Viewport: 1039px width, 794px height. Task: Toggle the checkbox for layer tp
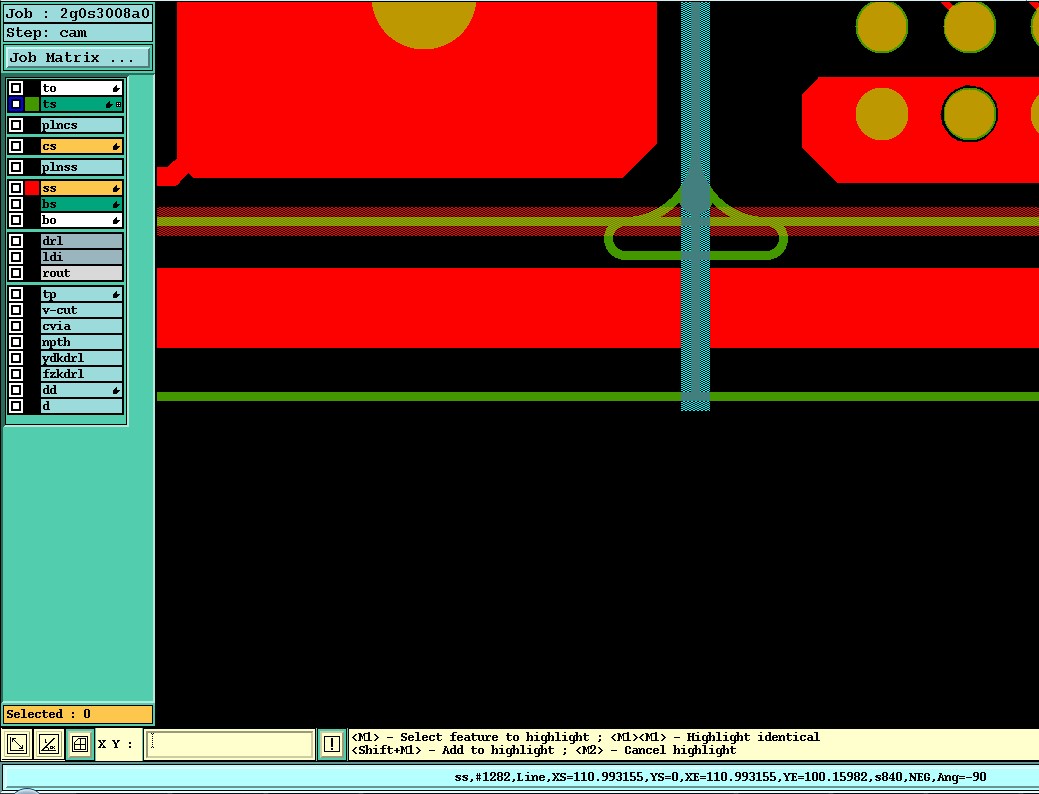point(16,294)
